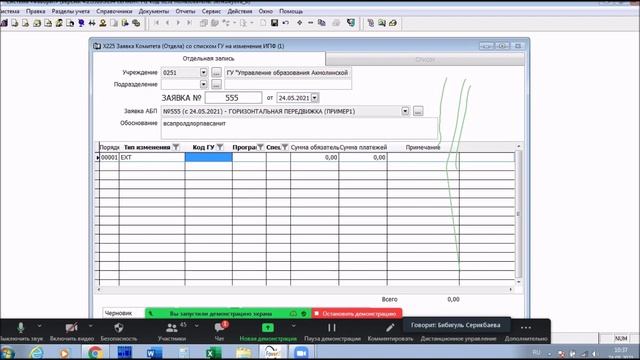Switch to the Список tab
The height and width of the screenshot is (360, 640).
425,59
